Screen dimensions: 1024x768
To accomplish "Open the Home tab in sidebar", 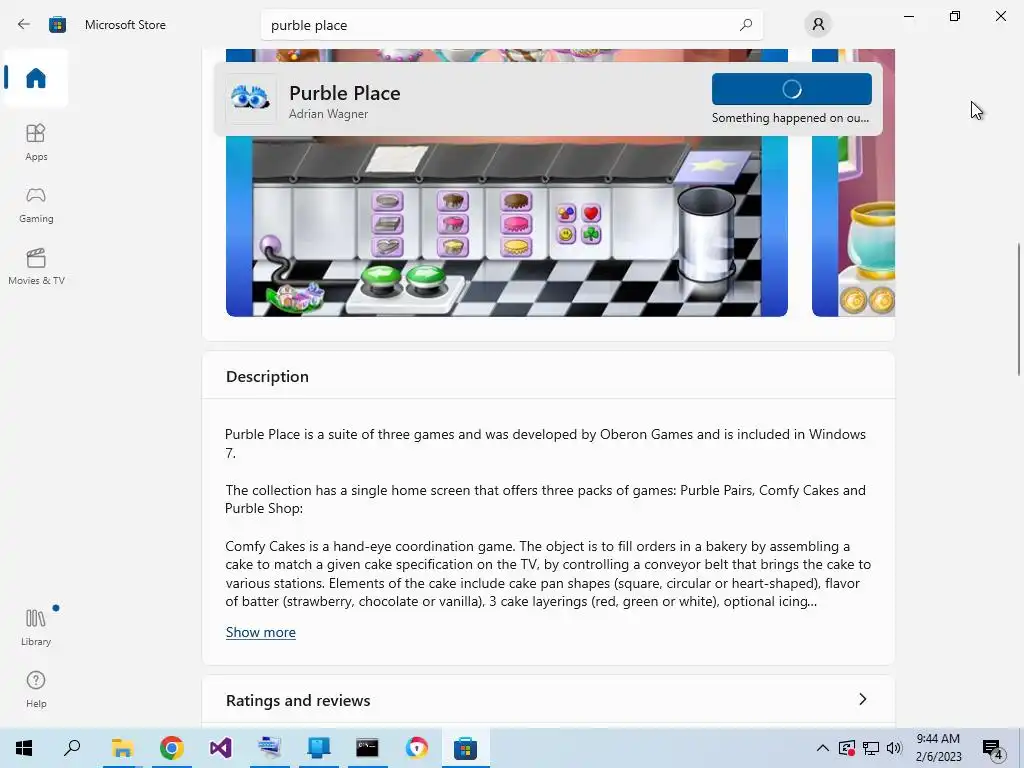I will [36, 78].
